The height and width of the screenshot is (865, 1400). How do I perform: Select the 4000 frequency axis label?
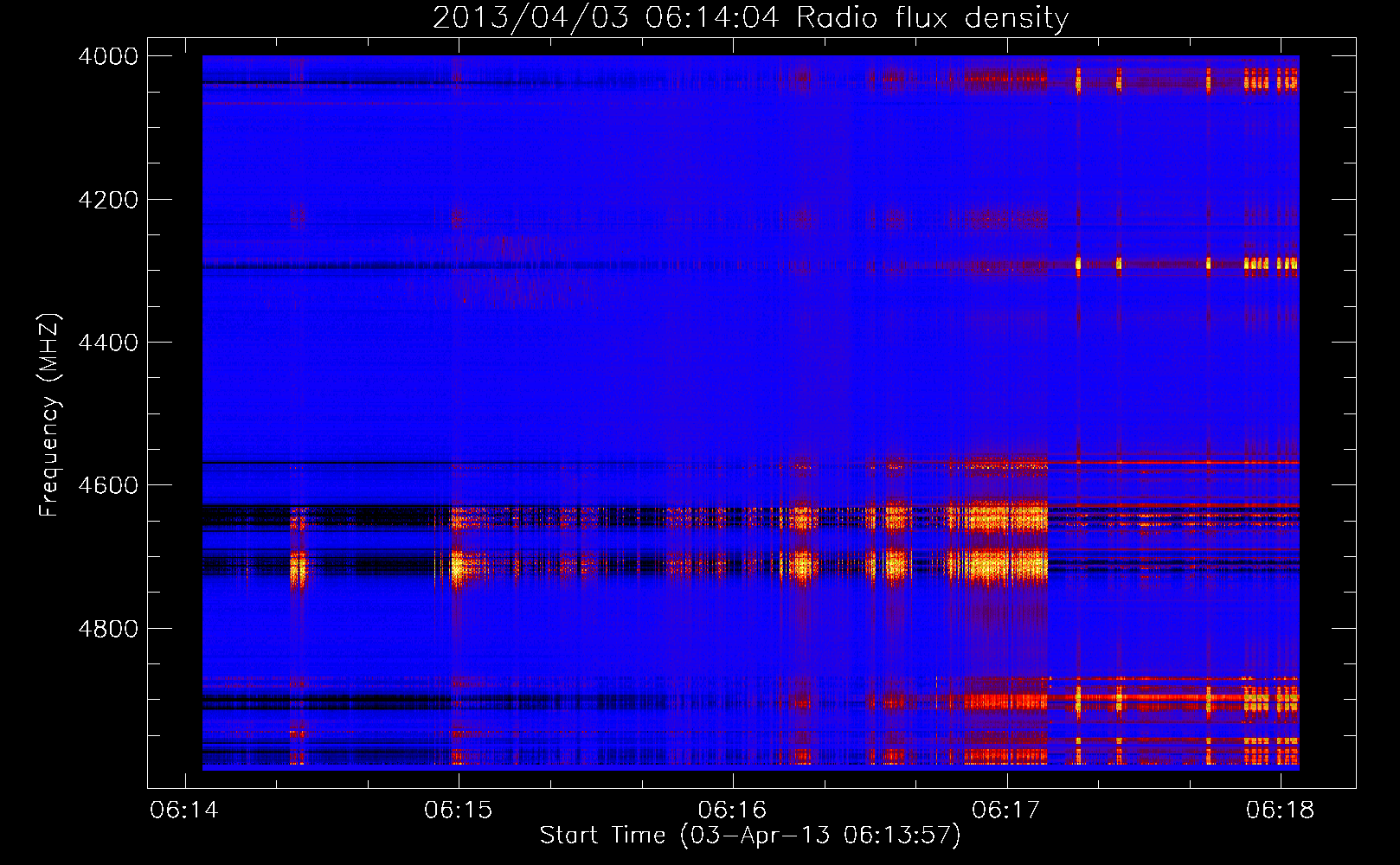coord(108,56)
